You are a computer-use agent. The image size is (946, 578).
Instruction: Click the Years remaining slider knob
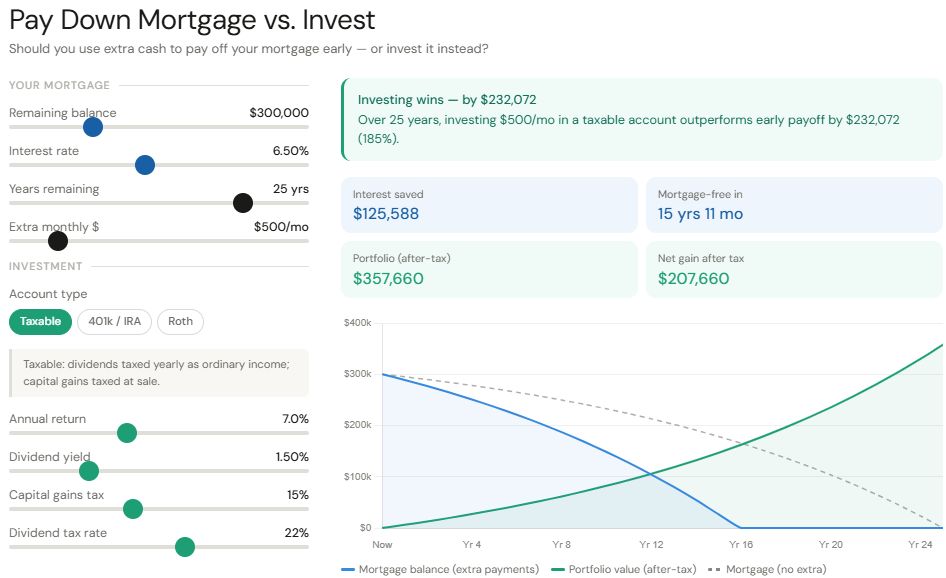pos(242,203)
